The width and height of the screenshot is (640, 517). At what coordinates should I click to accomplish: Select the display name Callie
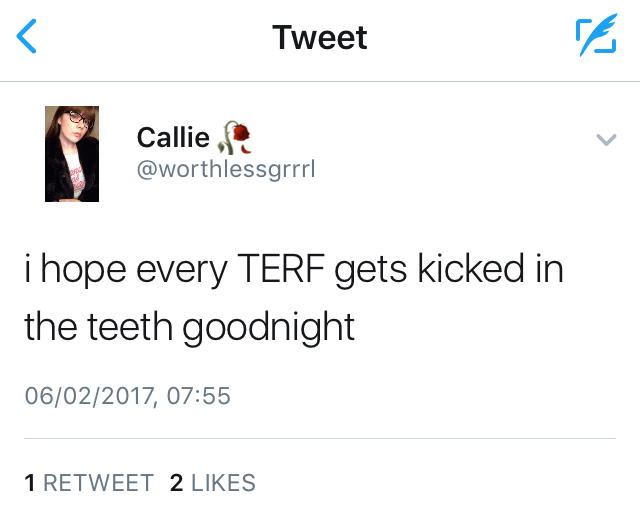coord(173,138)
